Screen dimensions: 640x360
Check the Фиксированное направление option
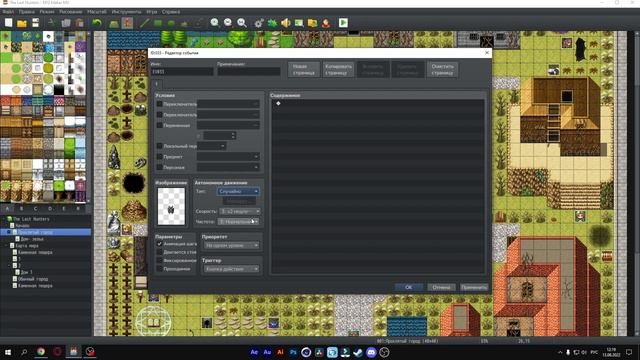pos(160,260)
